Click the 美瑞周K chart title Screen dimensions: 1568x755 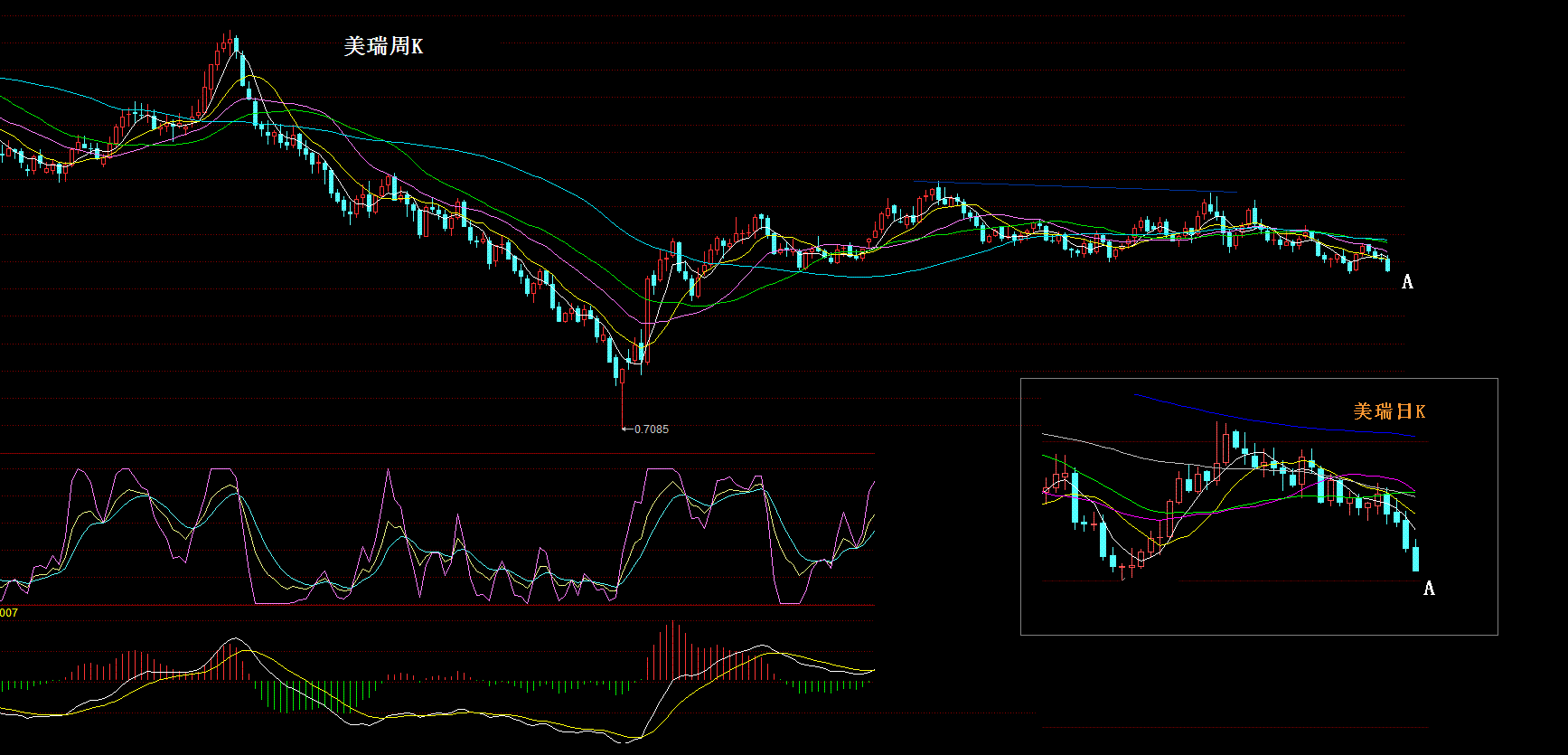pos(383,46)
